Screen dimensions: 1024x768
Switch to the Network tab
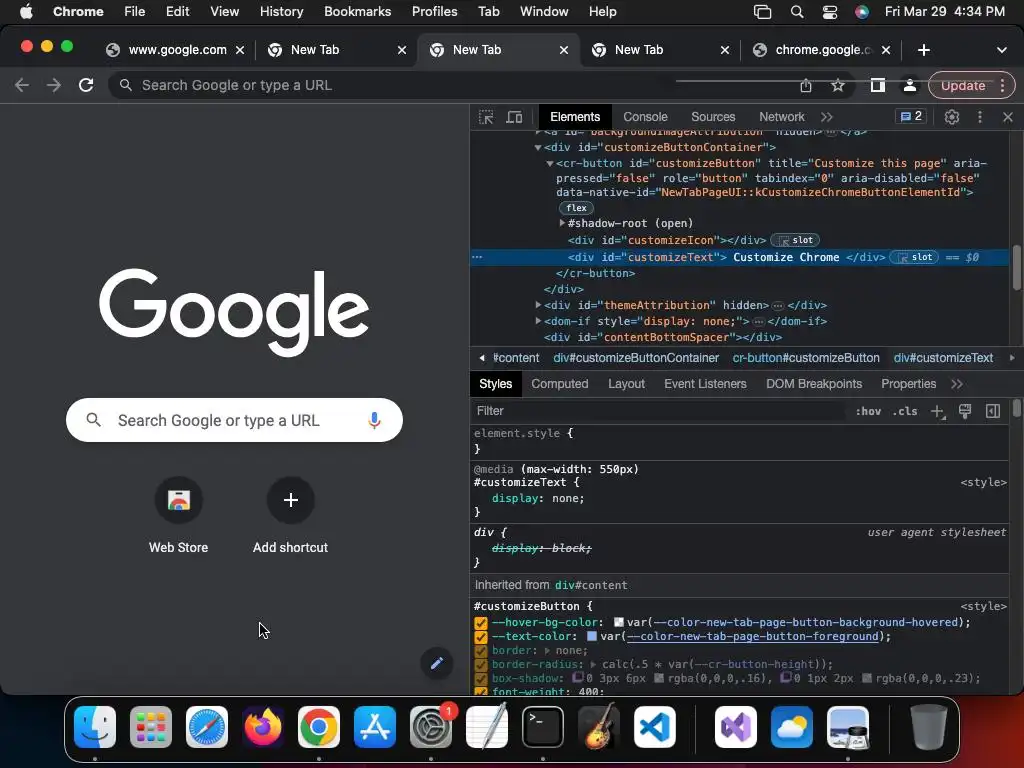pyautogui.click(x=782, y=117)
